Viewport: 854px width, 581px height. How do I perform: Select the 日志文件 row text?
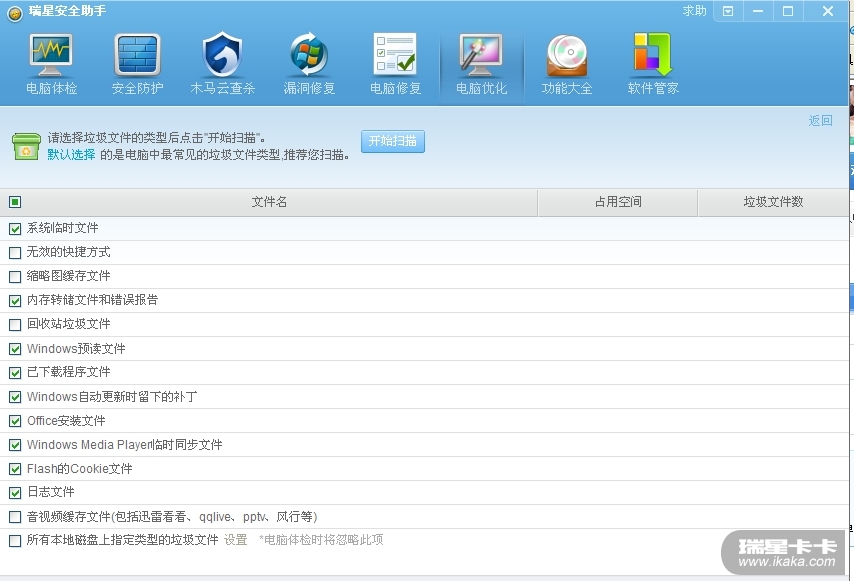[51, 492]
